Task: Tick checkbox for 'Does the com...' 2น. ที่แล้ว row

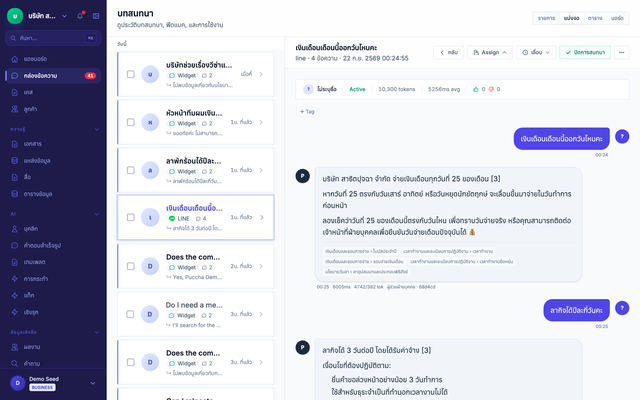Action: (x=131, y=266)
